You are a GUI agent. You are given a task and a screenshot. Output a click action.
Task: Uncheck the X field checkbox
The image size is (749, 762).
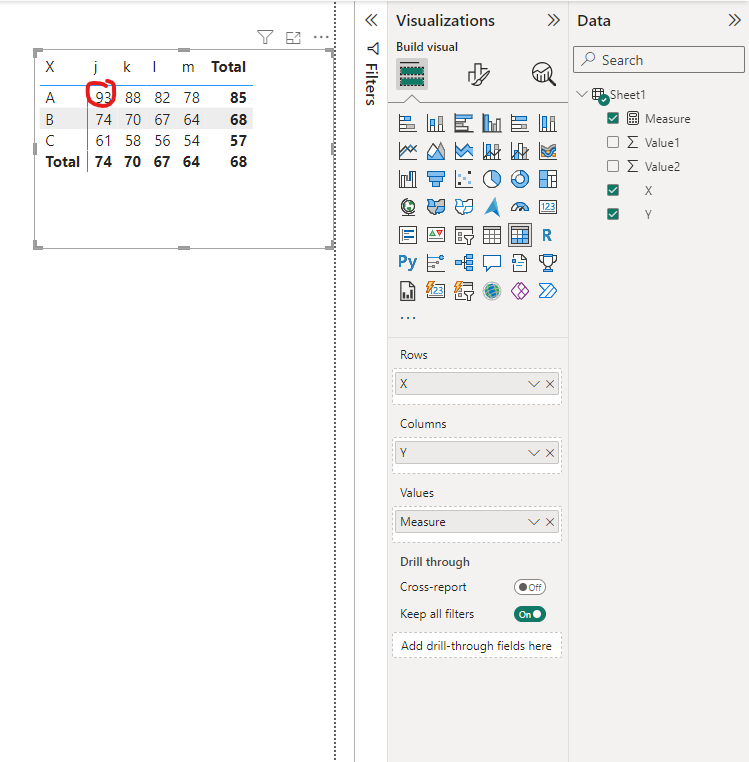click(613, 190)
